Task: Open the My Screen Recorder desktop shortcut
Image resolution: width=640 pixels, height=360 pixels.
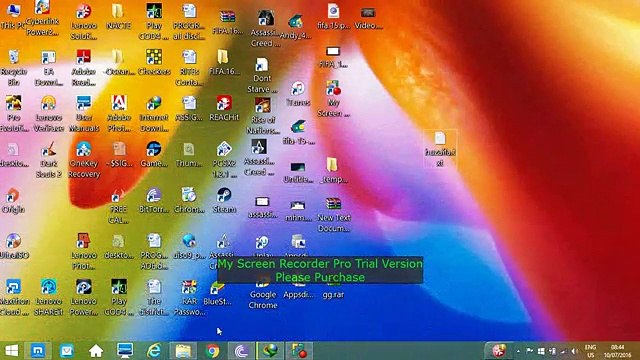Action: click(333, 99)
